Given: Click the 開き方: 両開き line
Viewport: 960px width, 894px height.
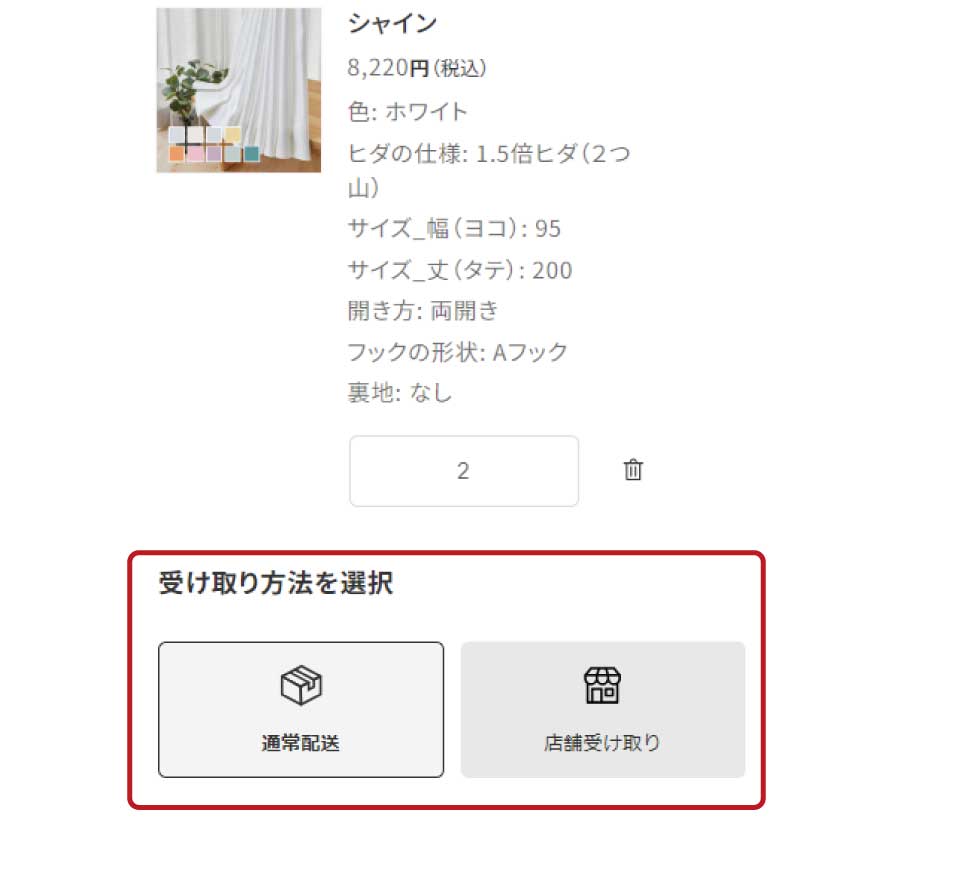Looking at the screenshot, I should tap(423, 311).
